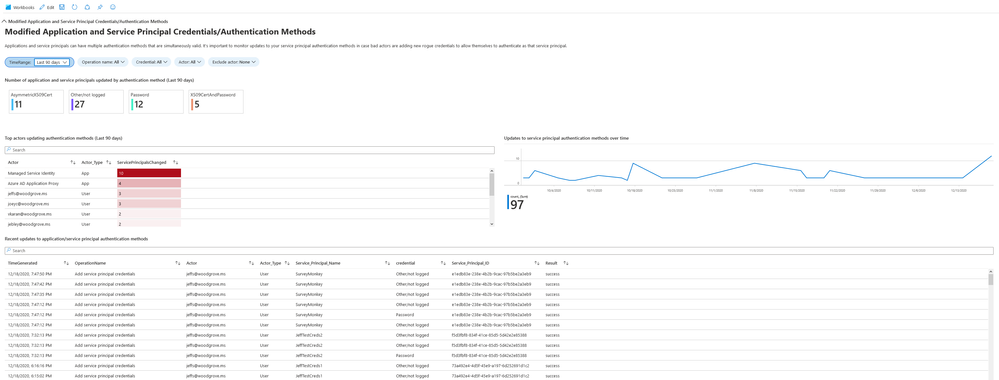Click the recent updates Search field
Image resolution: width=999 pixels, height=380 pixels.
click(x=500, y=251)
